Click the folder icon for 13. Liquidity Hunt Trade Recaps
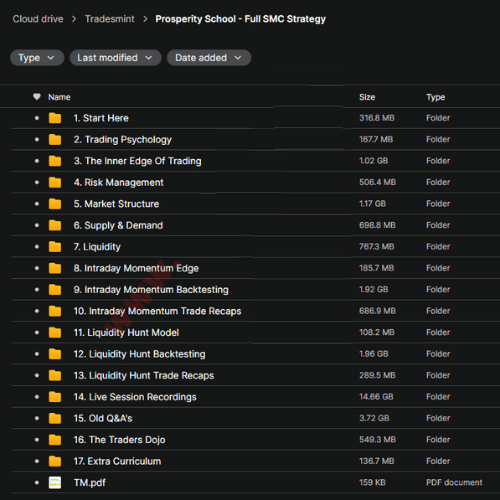500x500 pixels. coord(55,375)
